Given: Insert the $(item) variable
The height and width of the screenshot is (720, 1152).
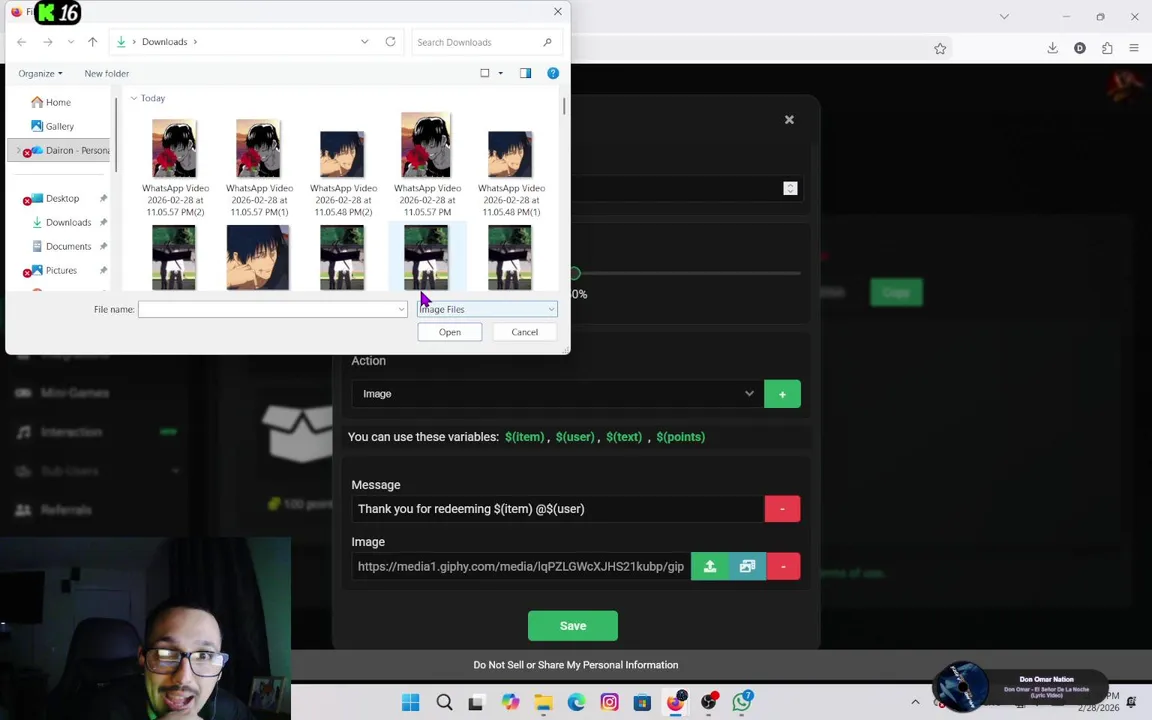Looking at the screenshot, I should click(x=525, y=436).
